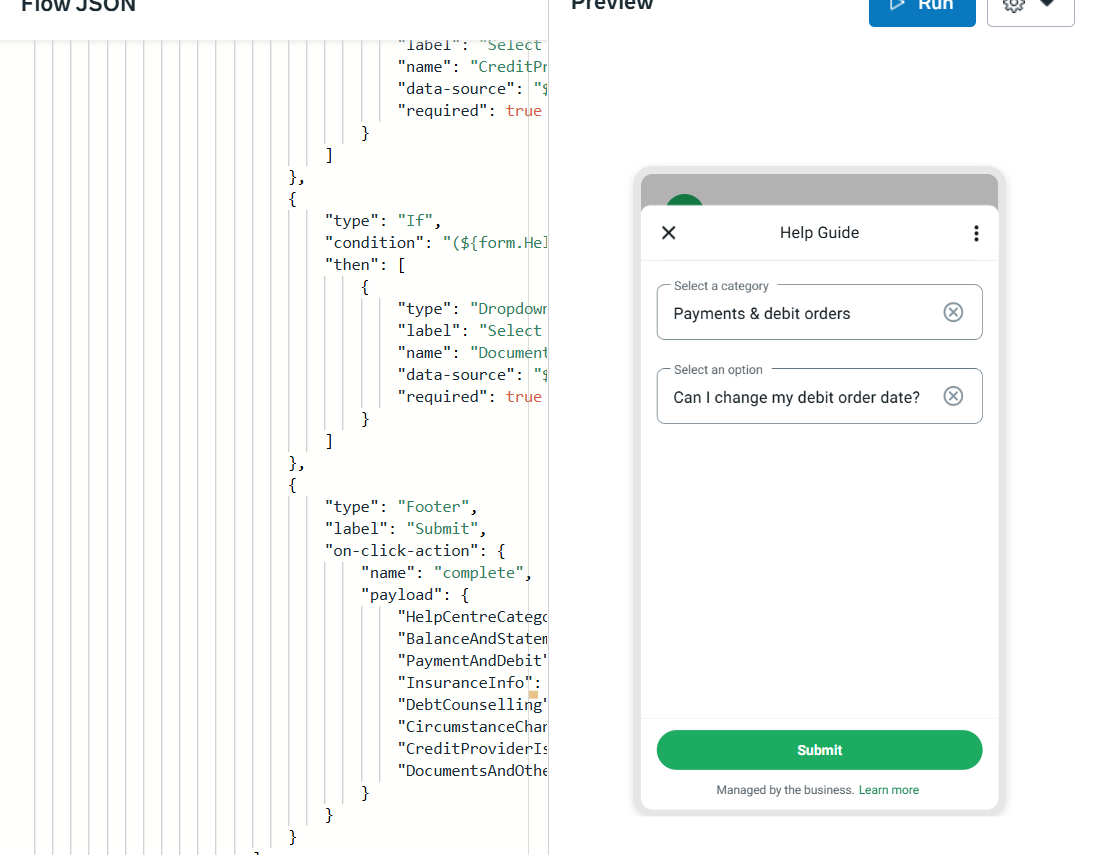1097x855 pixels.
Task: Click the green avatar behind Help Guide
Action: 685,199
